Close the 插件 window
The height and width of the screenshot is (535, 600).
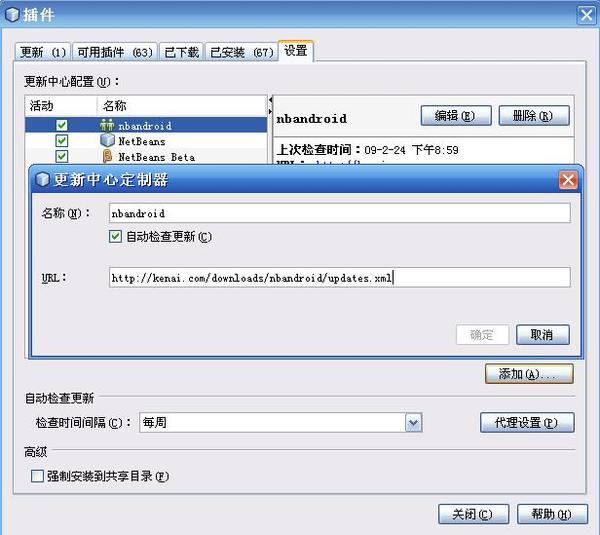(587, 16)
